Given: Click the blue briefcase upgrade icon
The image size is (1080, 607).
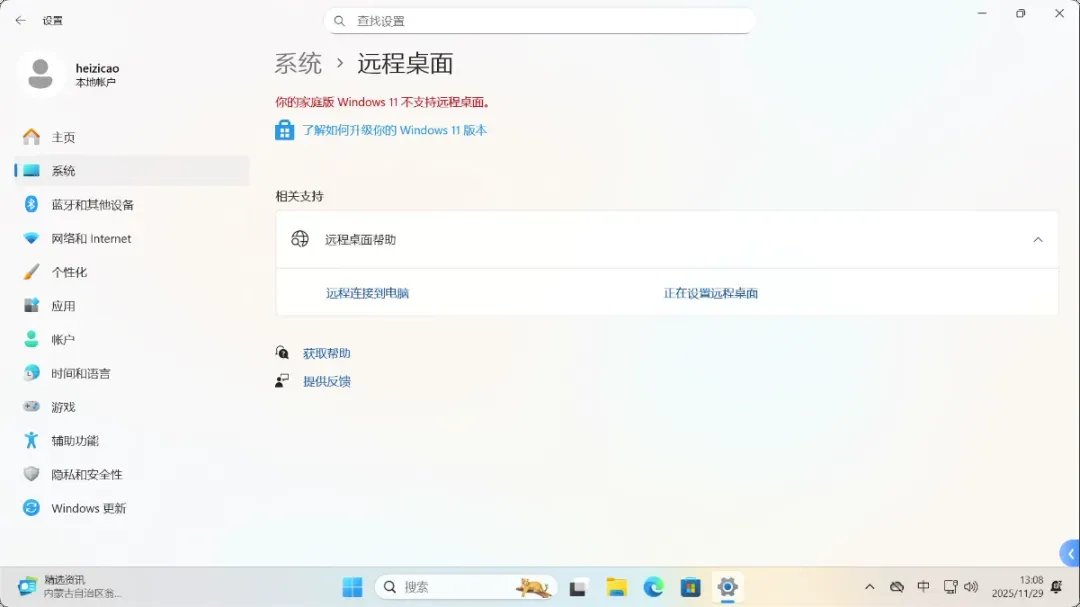Looking at the screenshot, I should [x=284, y=130].
